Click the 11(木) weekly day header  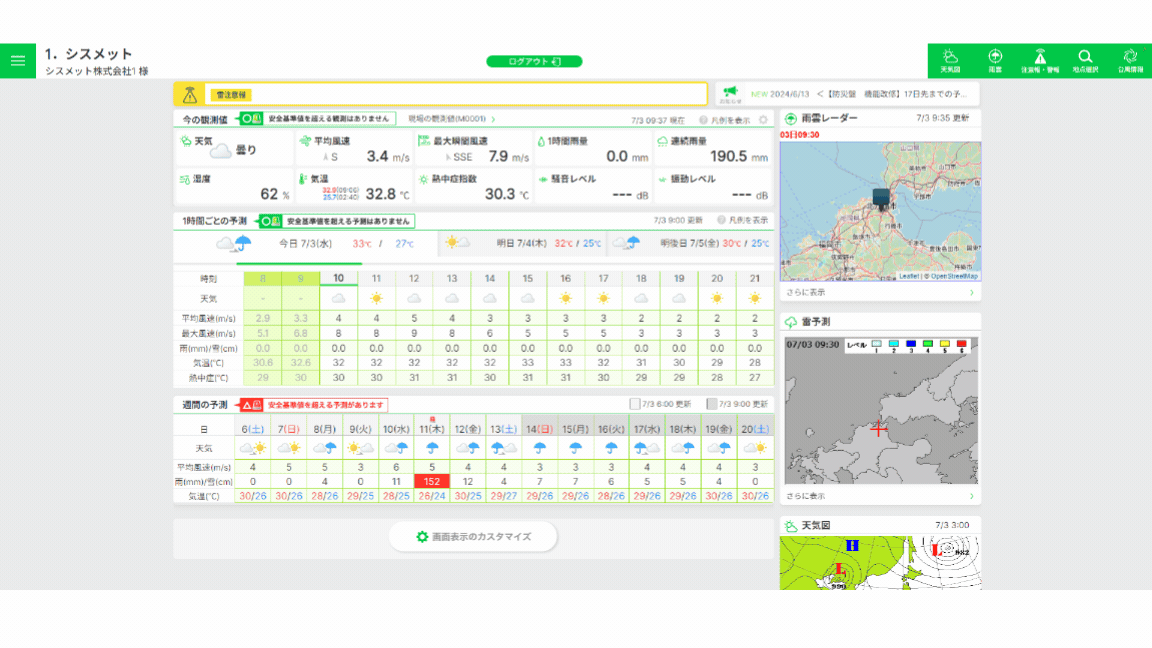click(x=432, y=429)
